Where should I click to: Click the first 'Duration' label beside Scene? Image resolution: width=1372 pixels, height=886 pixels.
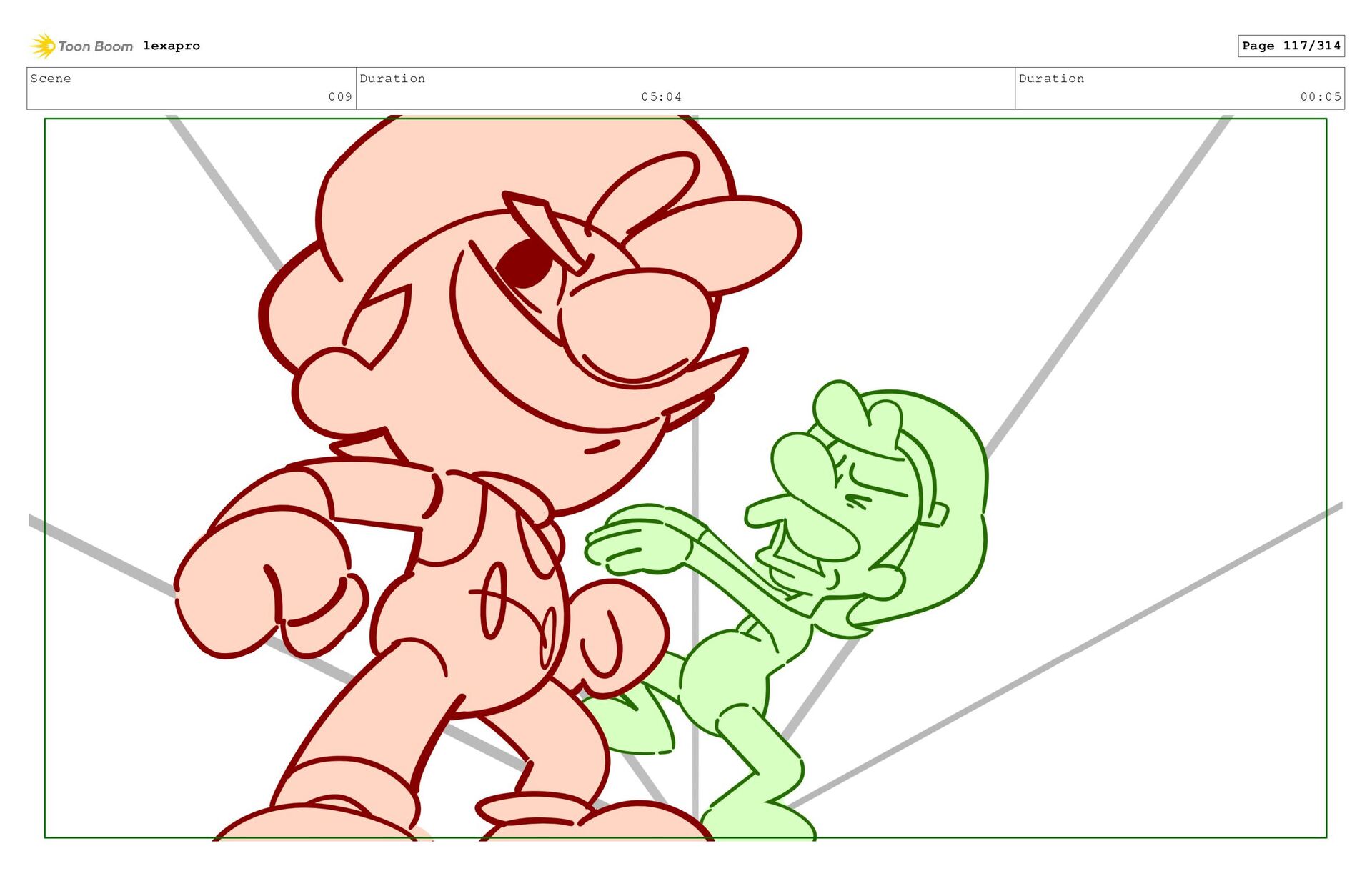(392, 79)
